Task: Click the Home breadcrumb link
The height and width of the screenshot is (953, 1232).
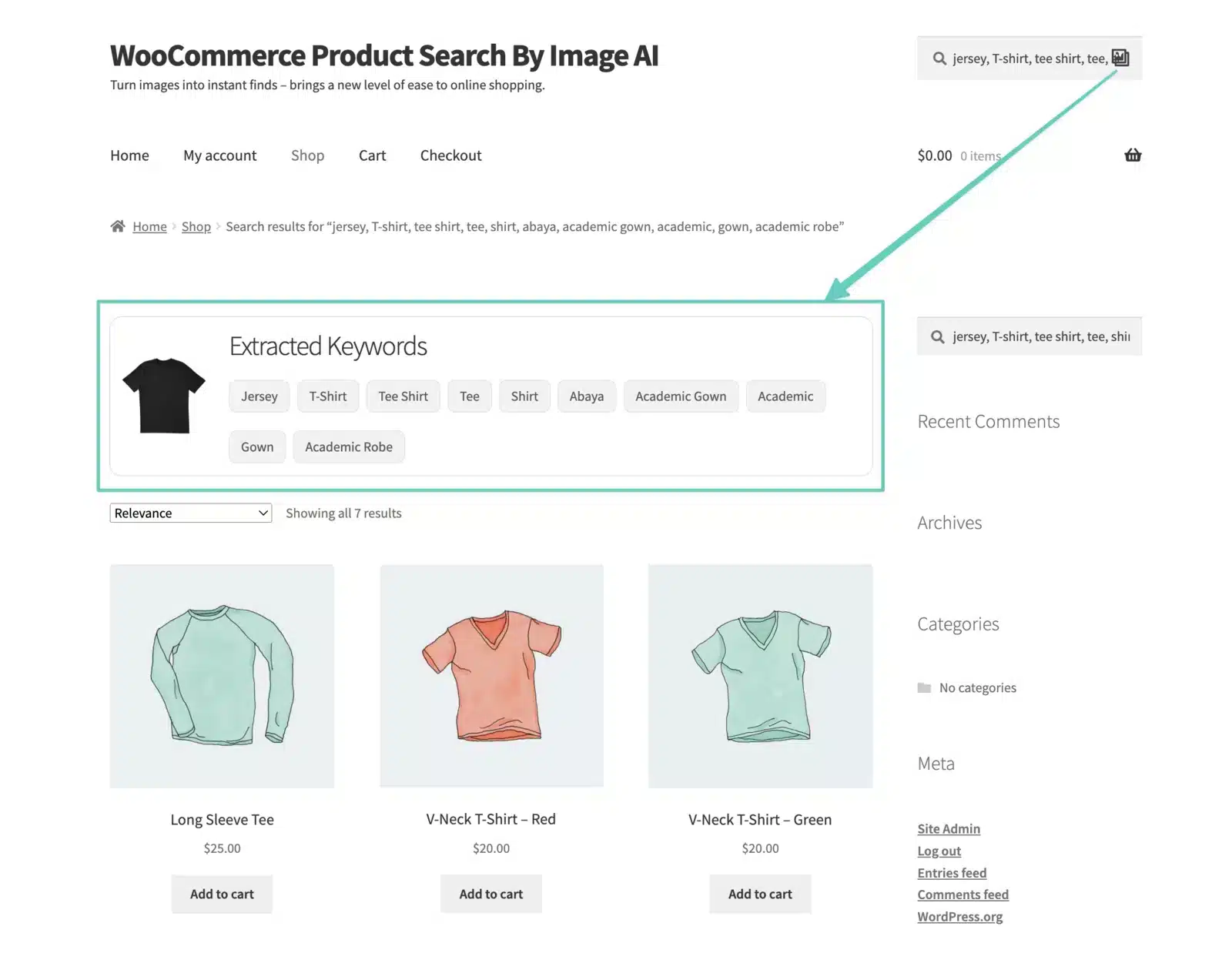Action: click(x=149, y=226)
